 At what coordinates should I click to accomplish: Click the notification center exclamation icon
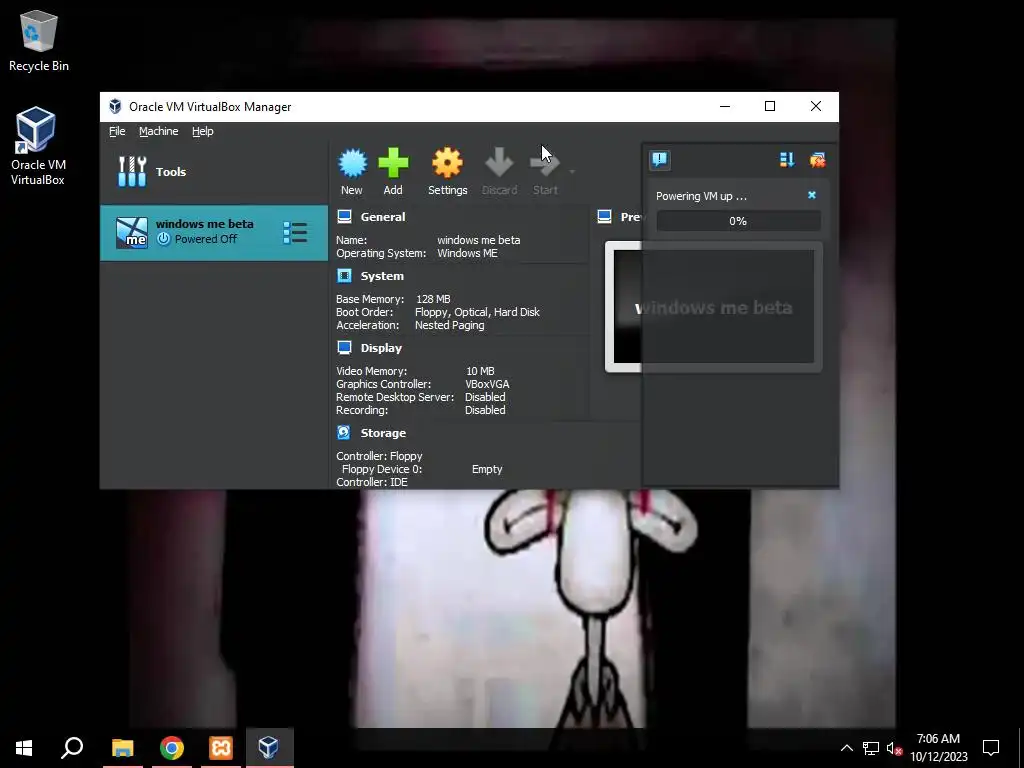(660, 159)
